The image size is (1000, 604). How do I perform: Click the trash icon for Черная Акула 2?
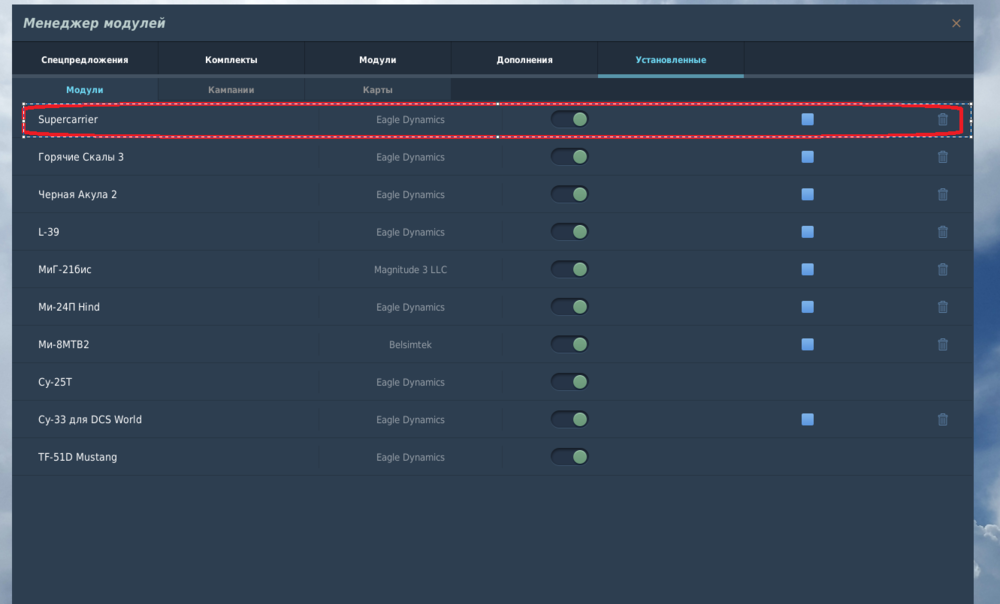tap(942, 195)
